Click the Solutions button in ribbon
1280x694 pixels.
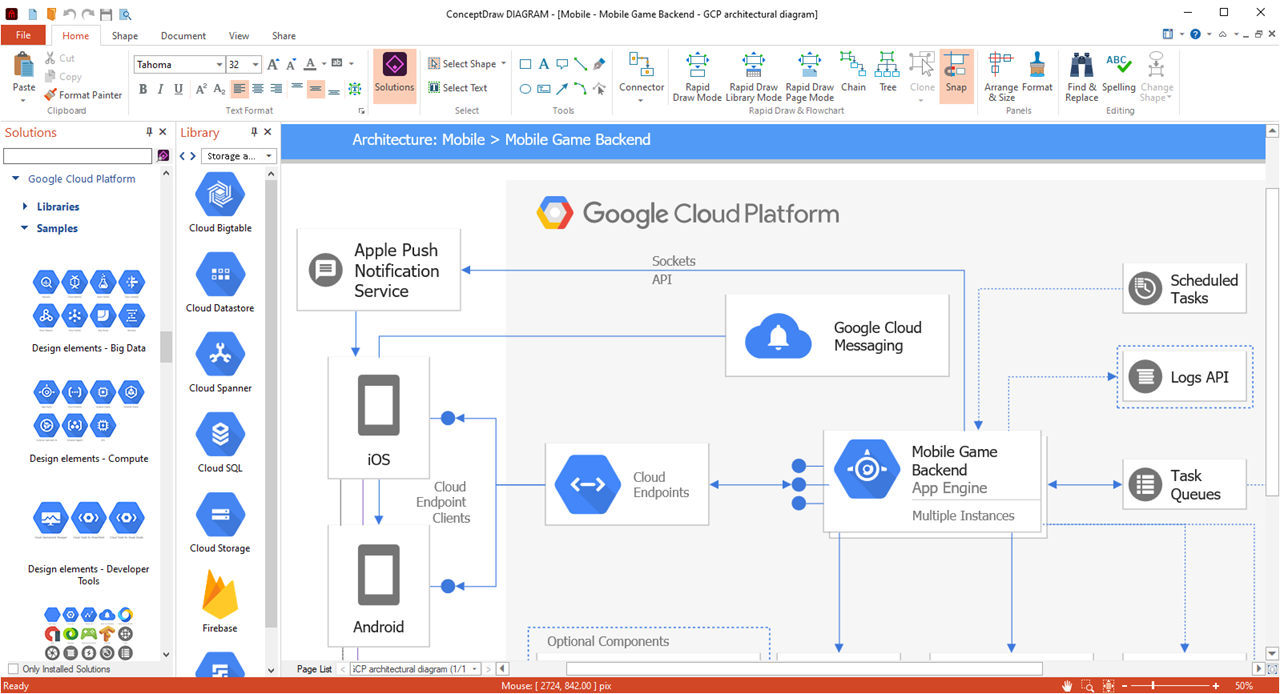pos(394,75)
